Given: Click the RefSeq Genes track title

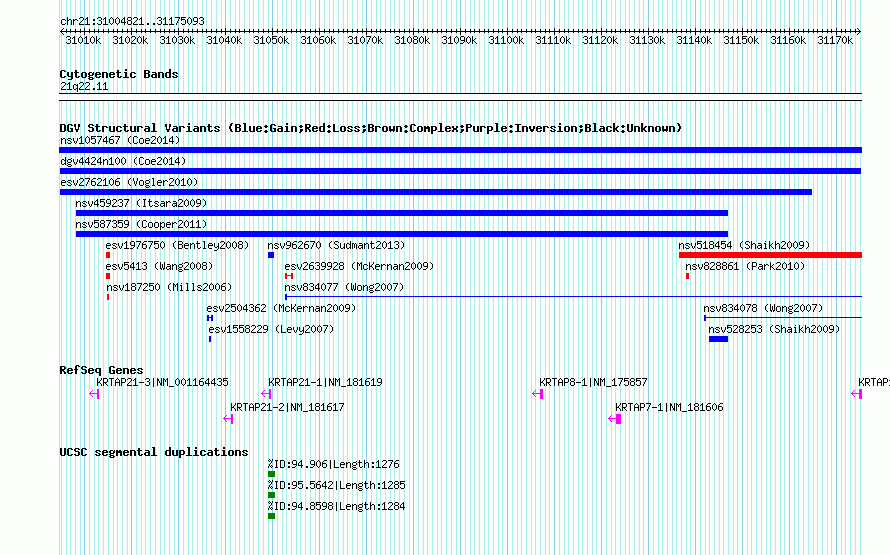Looking at the screenshot, I should (101, 370).
